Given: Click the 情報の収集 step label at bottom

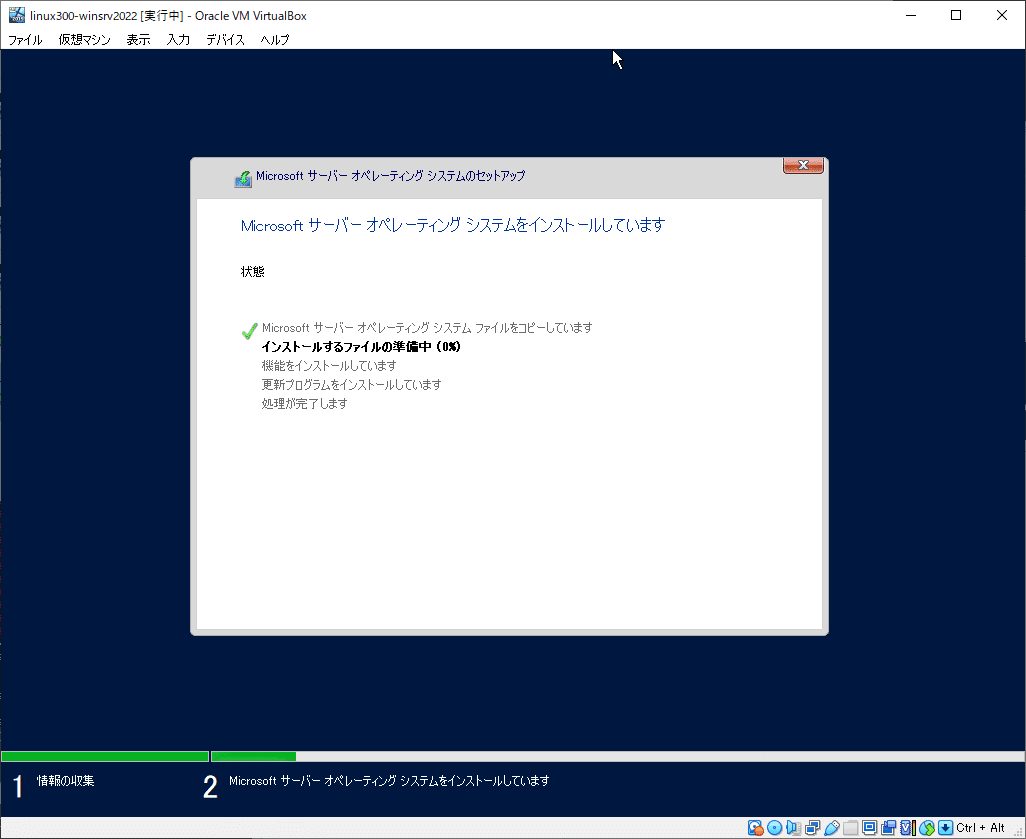Looking at the screenshot, I should (65, 781).
